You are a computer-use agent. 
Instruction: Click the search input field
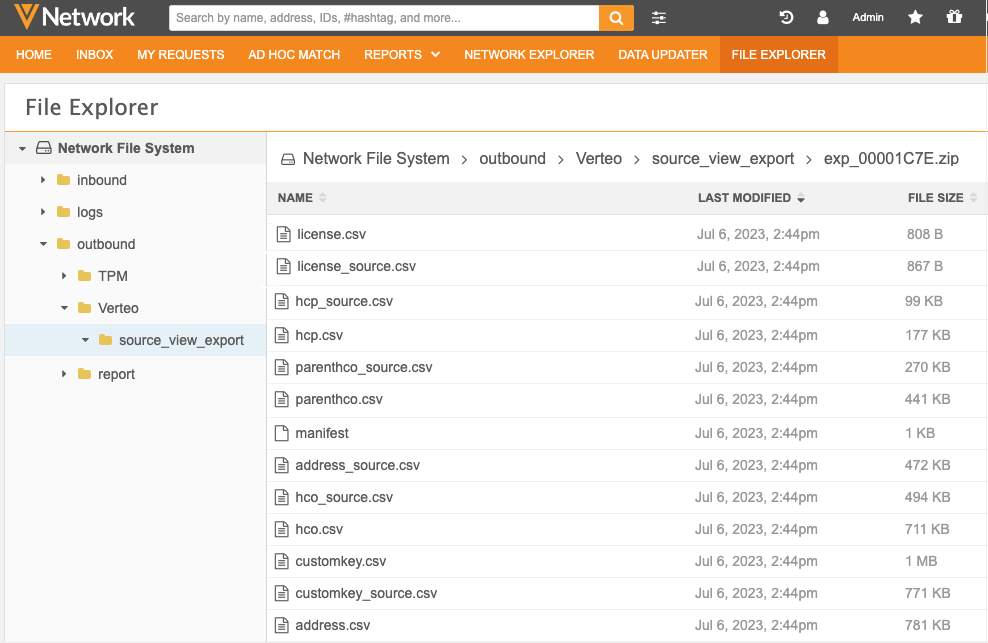coord(383,18)
